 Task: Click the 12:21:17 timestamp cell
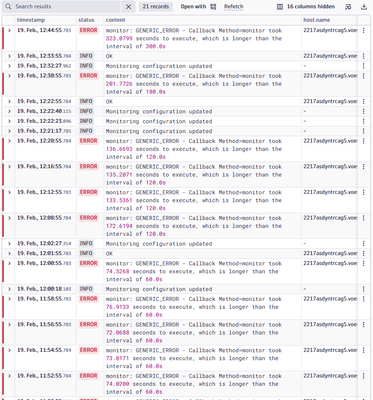click(x=44, y=131)
